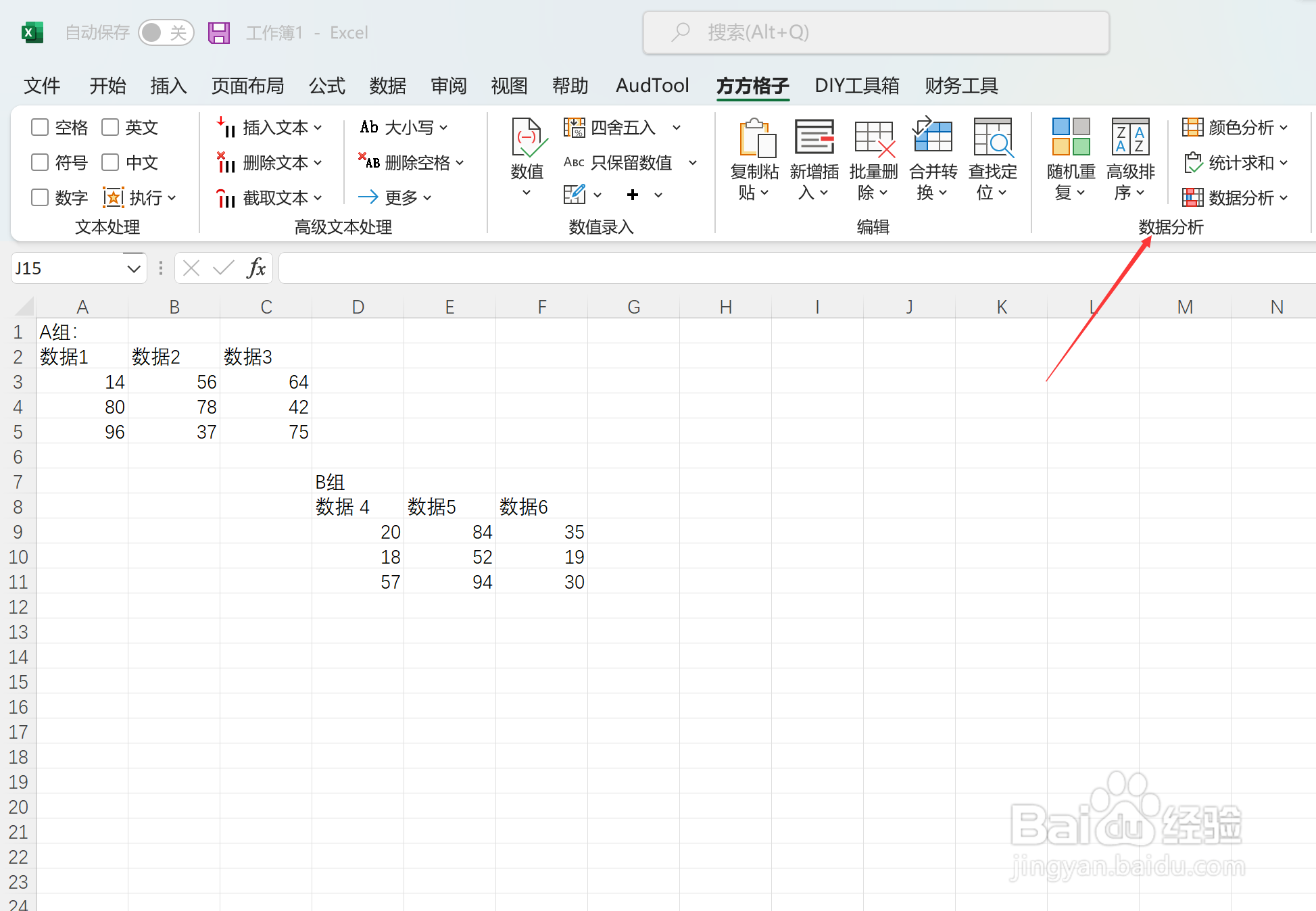Click the 颜色分析 icon

(x=1234, y=127)
